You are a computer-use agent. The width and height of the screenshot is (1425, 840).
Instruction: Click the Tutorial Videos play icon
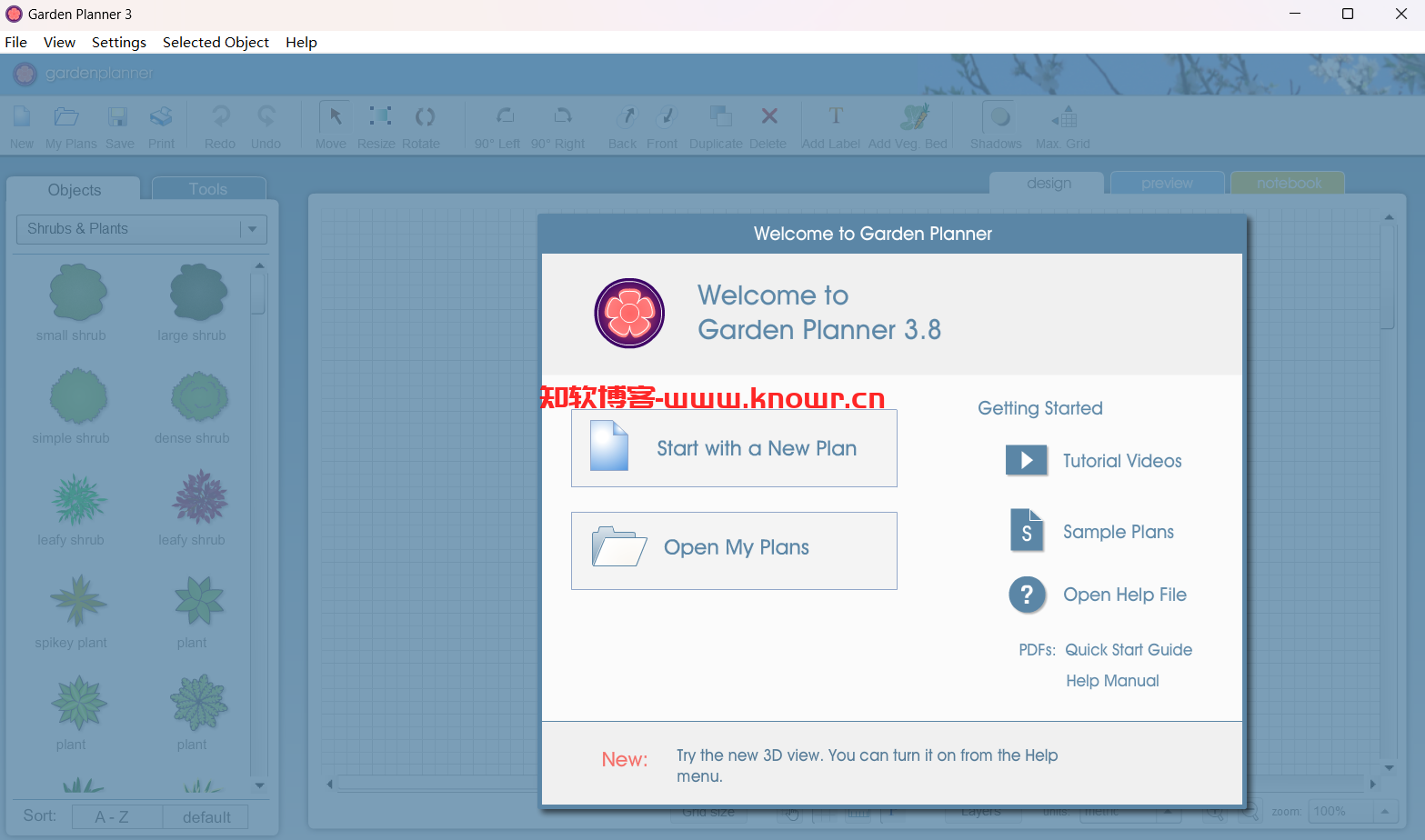click(x=1027, y=460)
